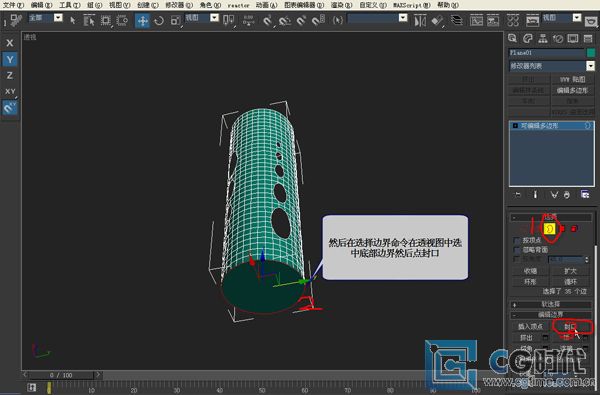The height and width of the screenshot is (395, 600).
Task: Open the Display panel monitor icon
Action: 573,38
